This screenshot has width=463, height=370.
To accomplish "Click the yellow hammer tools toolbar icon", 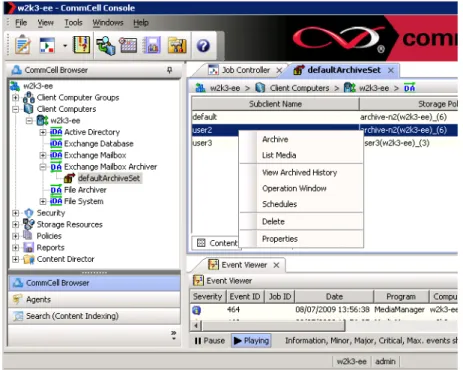I will (177, 45).
